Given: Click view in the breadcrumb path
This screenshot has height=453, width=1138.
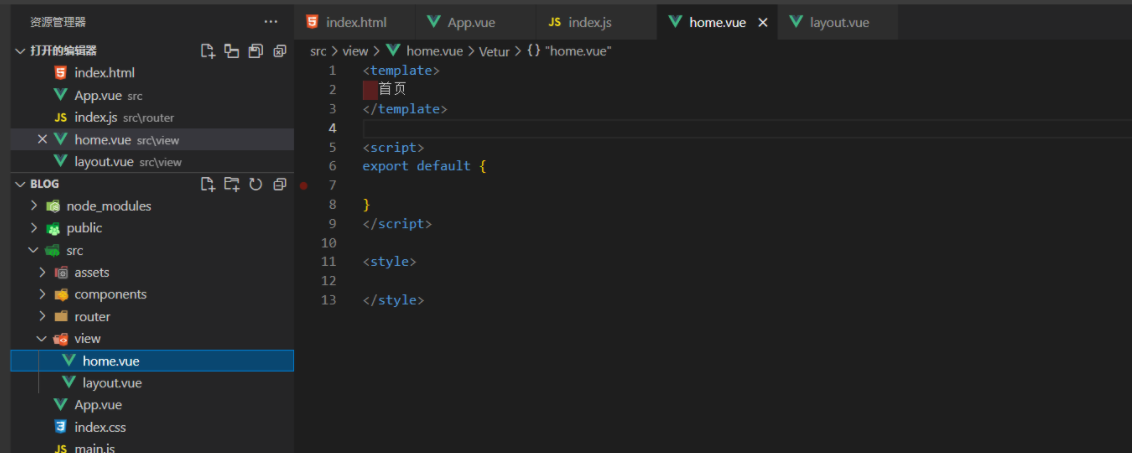Looking at the screenshot, I should pos(356,51).
